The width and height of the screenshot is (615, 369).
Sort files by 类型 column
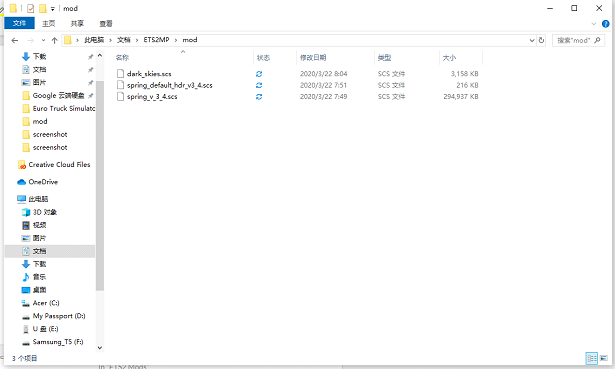384,58
